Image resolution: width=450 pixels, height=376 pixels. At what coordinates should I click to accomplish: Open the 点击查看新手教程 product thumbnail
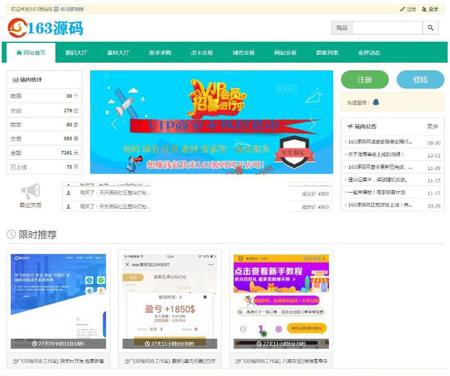point(281,301)
